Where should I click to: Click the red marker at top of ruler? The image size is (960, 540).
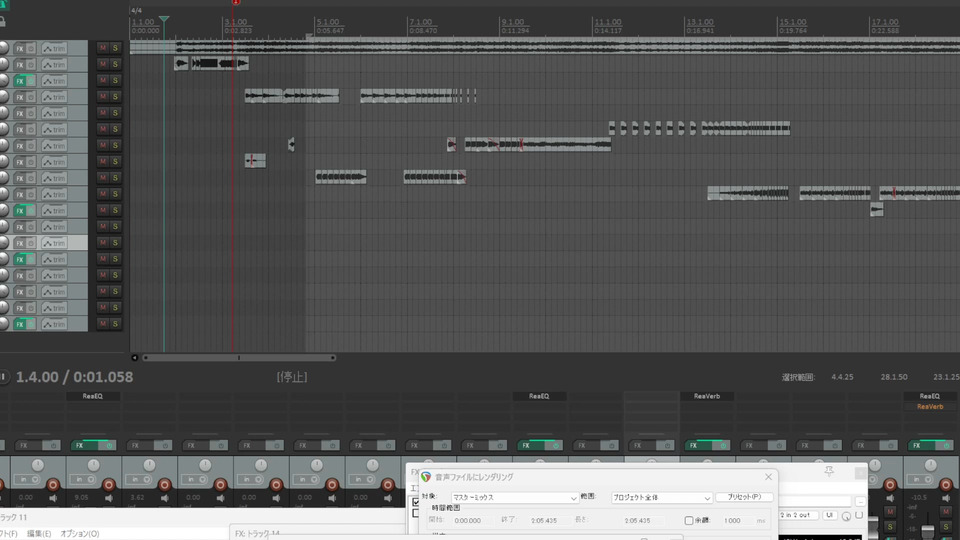[x=236, y=2]
